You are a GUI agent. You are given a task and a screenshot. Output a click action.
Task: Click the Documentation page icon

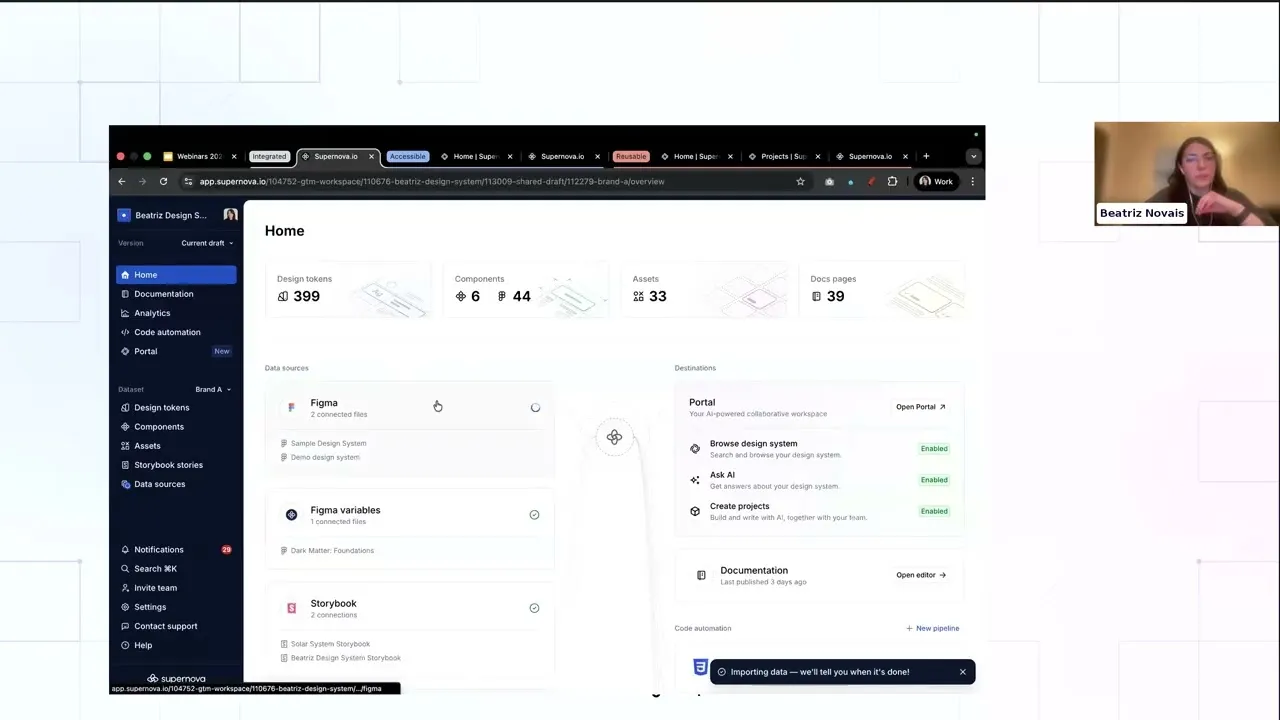(701, 575)
